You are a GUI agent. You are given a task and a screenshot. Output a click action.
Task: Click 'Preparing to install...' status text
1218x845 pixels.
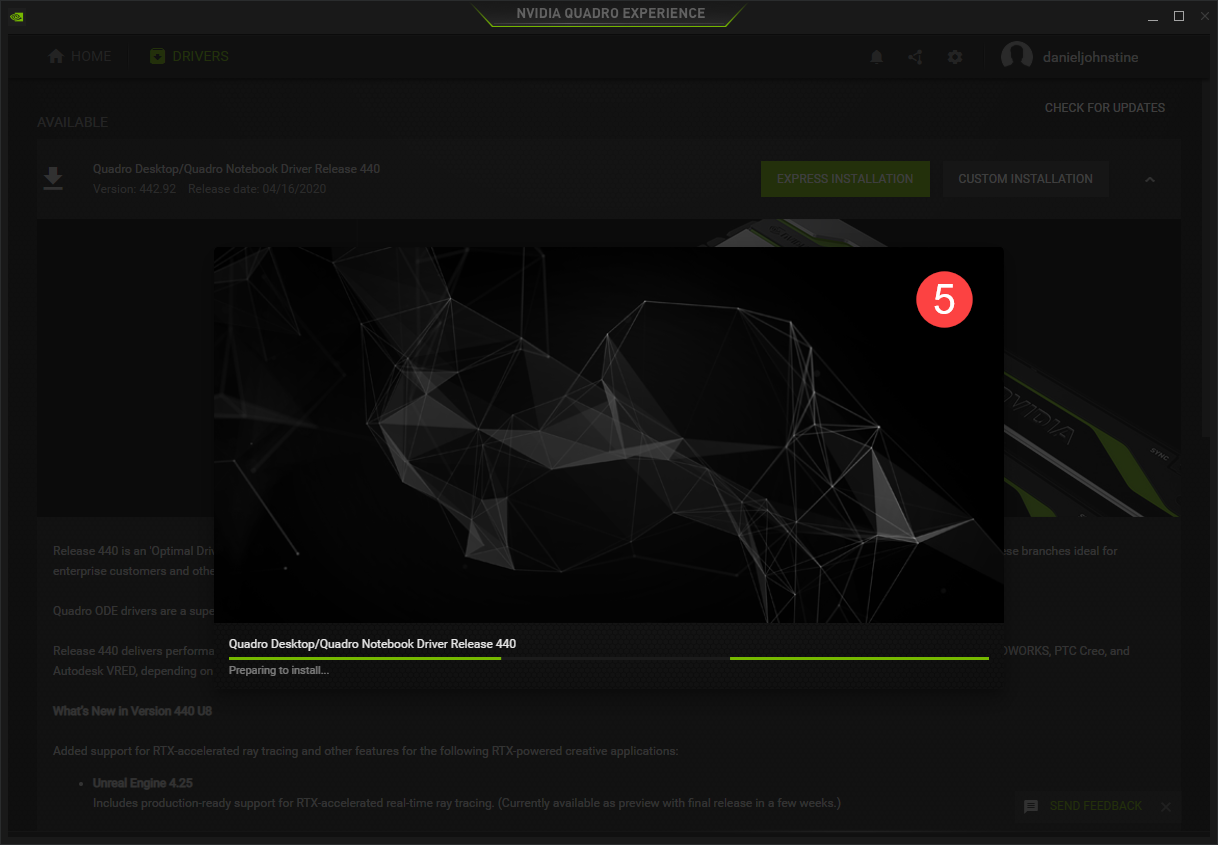[x=279, y=670]
